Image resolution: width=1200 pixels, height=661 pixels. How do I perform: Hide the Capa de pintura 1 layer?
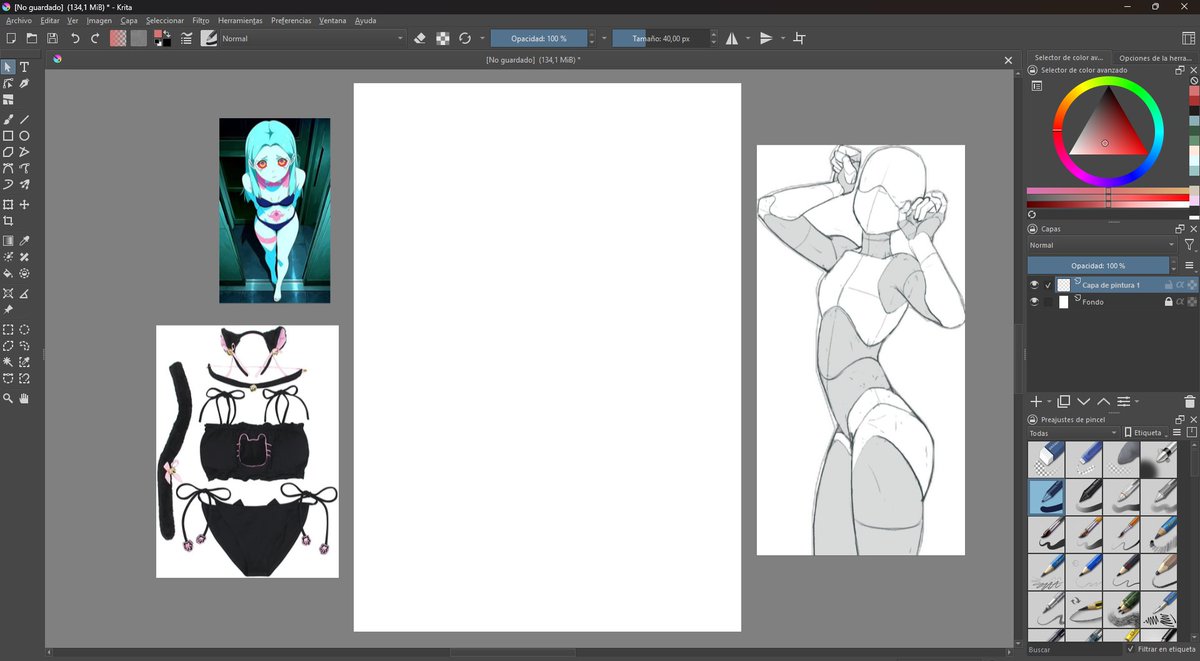[x=1035, y=285]
